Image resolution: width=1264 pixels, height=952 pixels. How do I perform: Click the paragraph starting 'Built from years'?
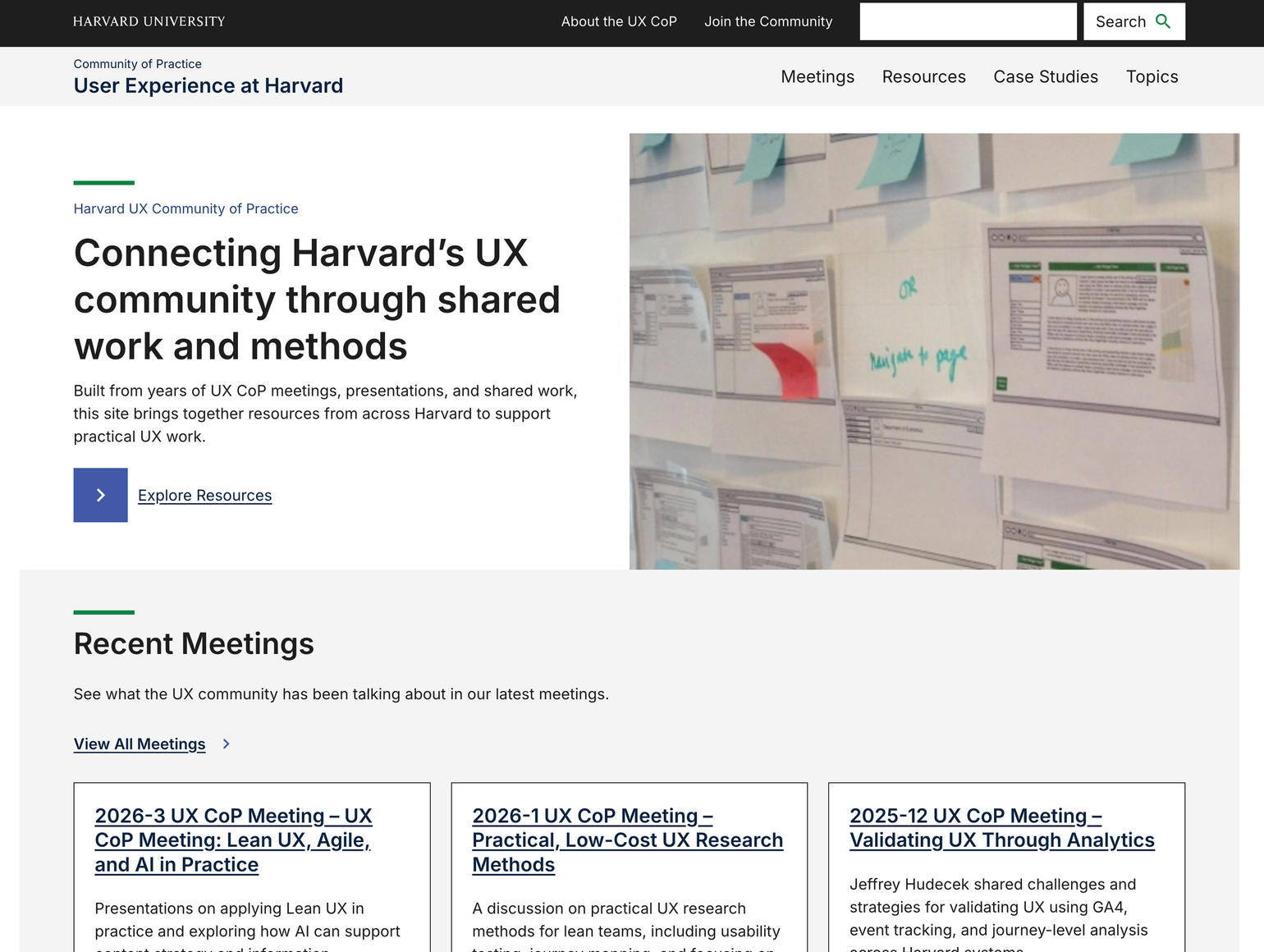coord(326,414)
